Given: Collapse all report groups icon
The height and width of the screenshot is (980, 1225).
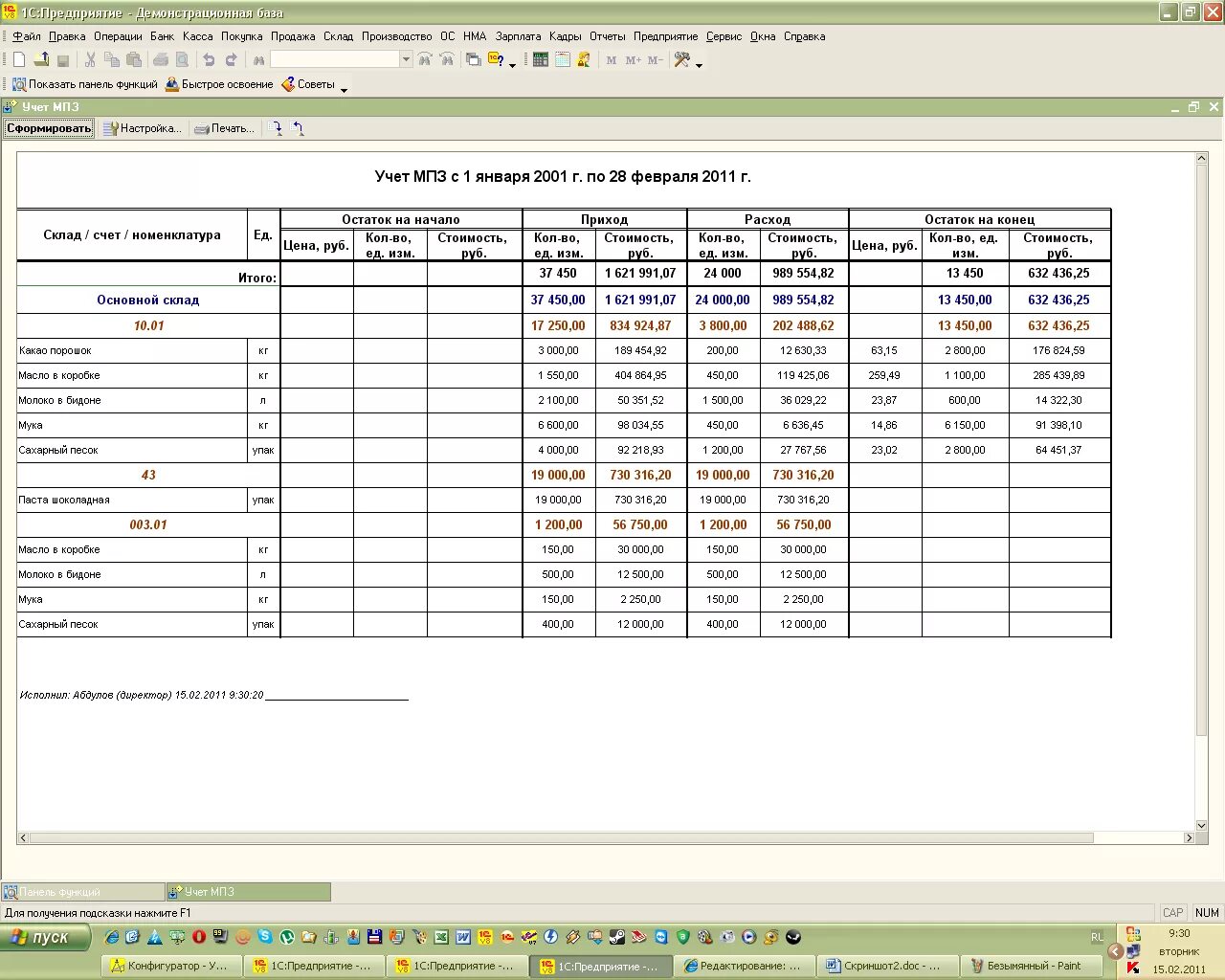Looking at the screenshot, I should pos(298,128).
